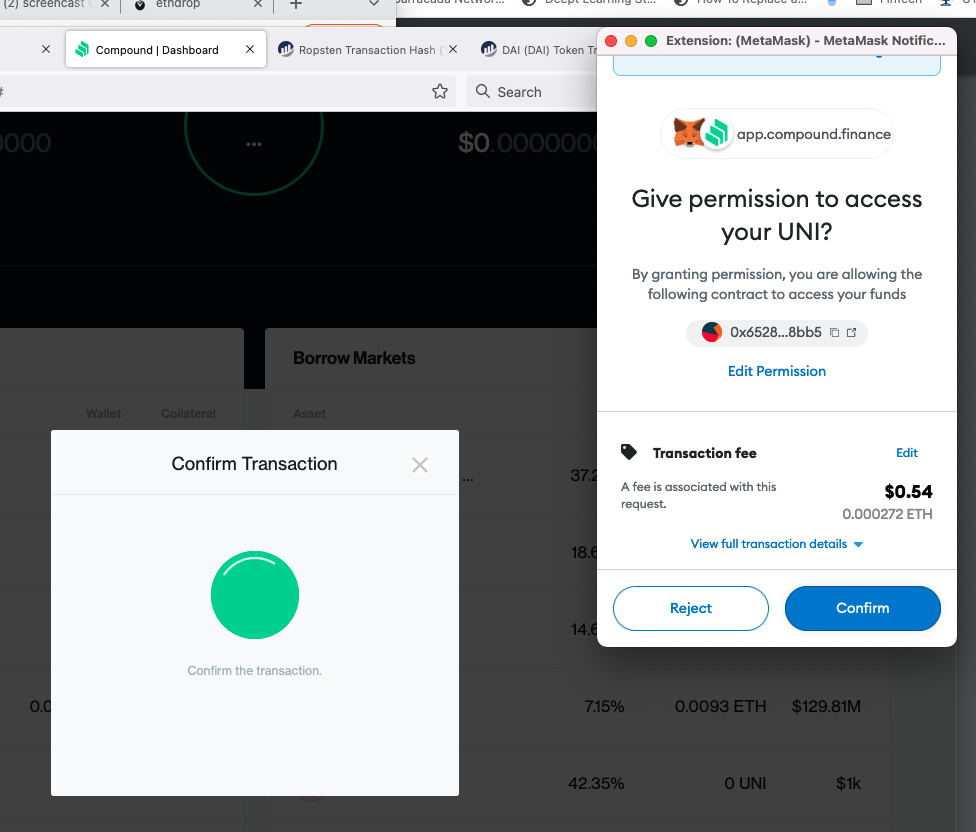Viewport: 976px width, 832px height.
Task: Click the 7.15% APY value
Action: click(604, 706)
